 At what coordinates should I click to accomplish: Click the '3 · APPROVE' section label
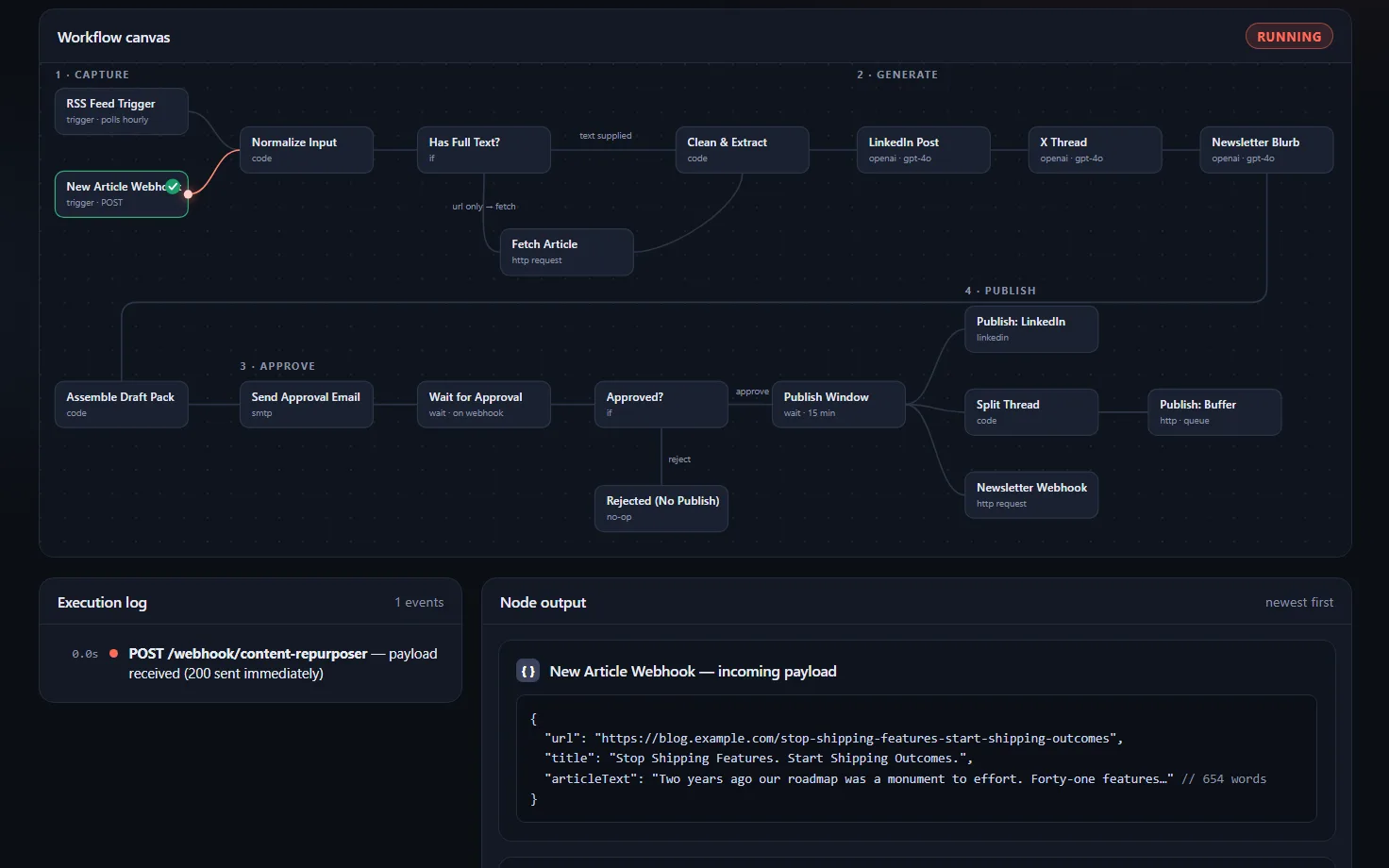tap(277, 366)
